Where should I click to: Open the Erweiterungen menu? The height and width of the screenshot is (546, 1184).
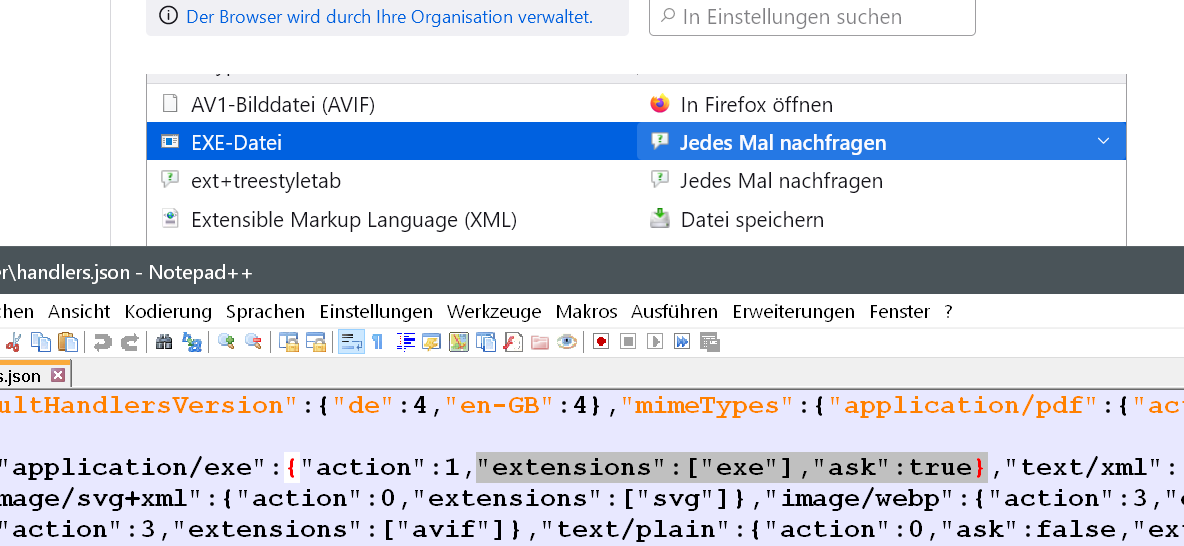tap(793, 311)
